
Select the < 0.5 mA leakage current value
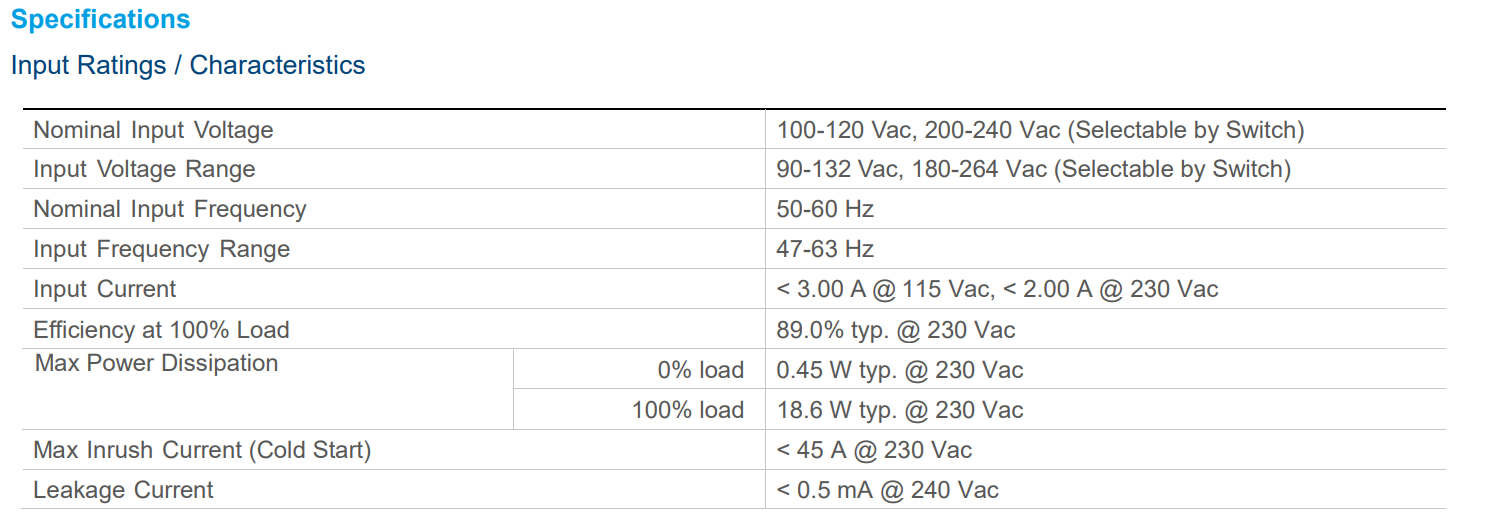tap(887, 490)
